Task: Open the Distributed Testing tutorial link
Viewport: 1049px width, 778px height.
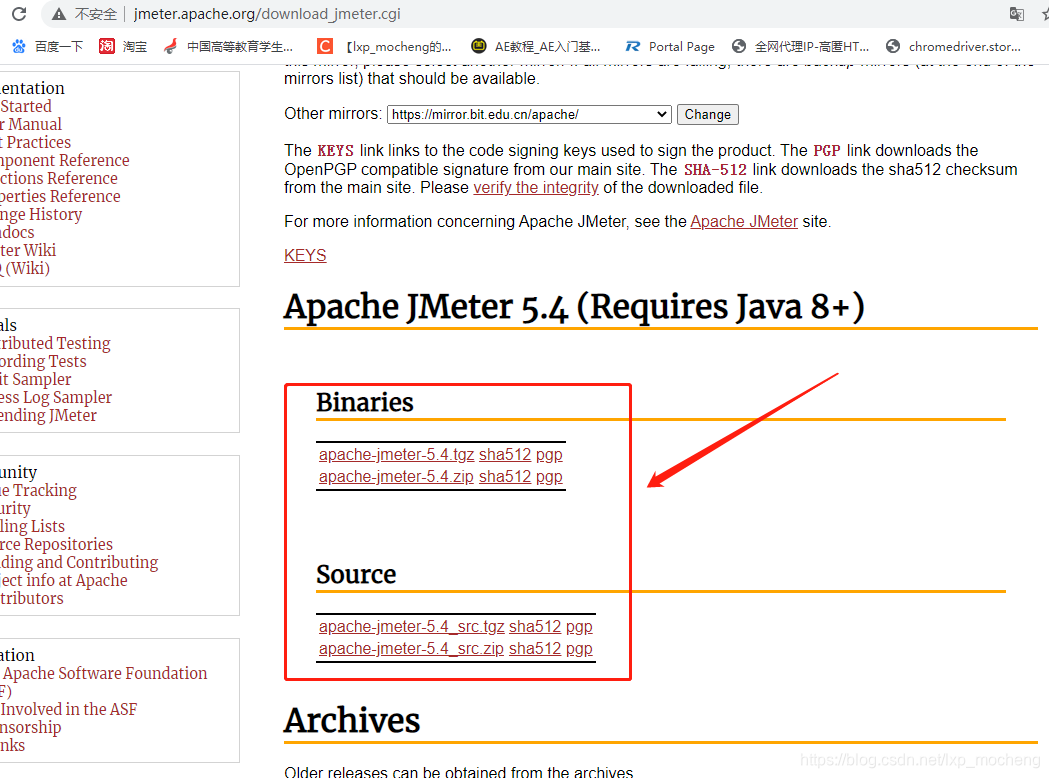Action: [x=55, y=343]
